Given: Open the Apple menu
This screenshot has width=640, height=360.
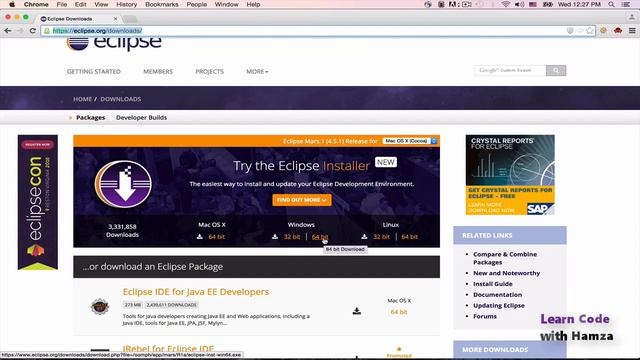Looking at the screenshot, I should (12, 4).
